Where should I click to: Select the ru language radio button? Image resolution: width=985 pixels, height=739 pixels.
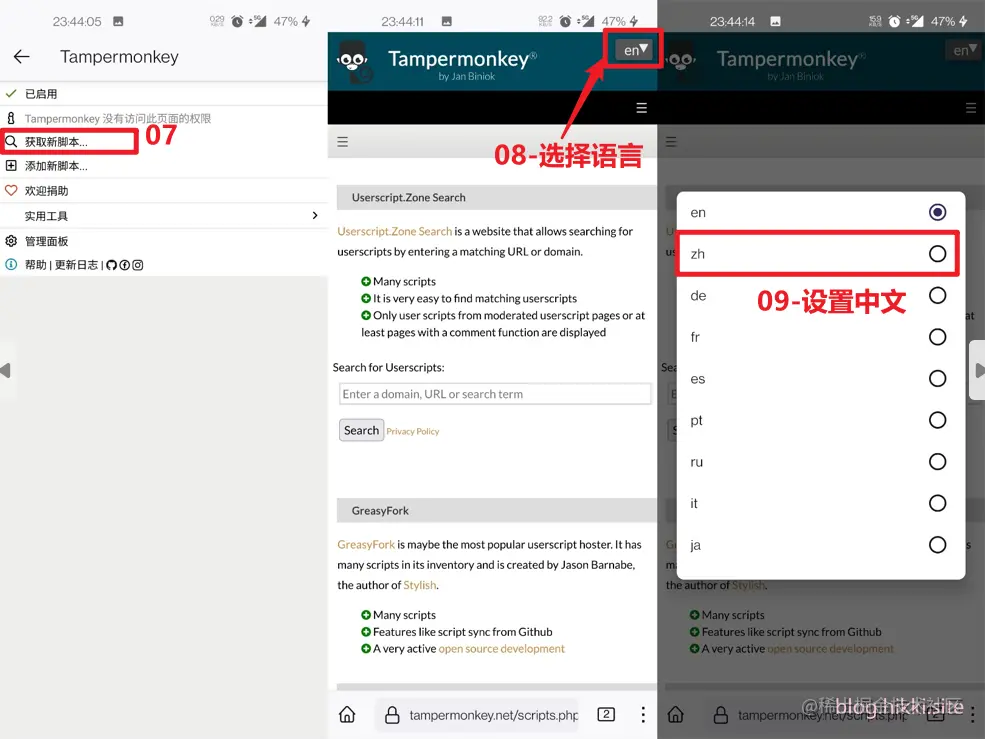point(937,461)
